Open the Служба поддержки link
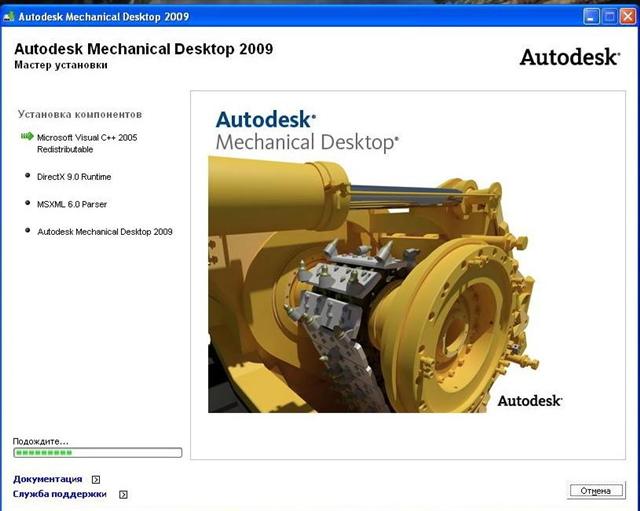Viewport: 640px width, 511px height. 60,494
